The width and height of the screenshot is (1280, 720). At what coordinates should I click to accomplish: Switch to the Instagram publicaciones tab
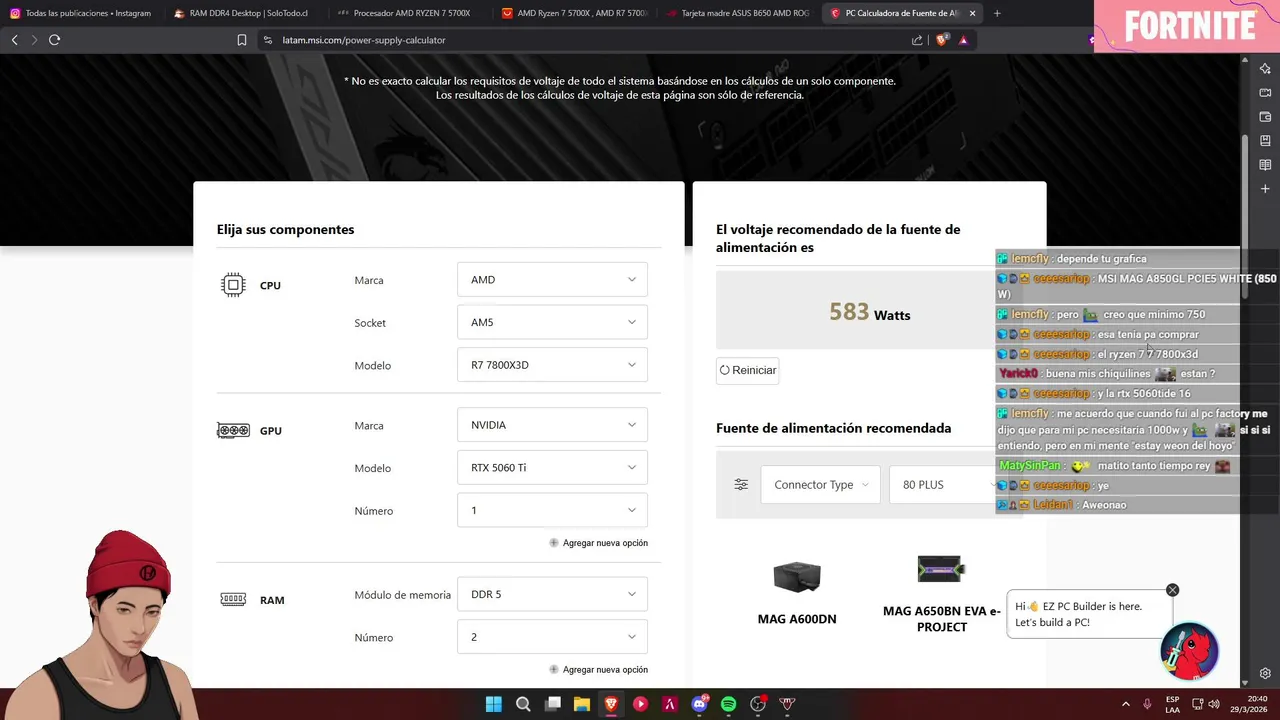coord(80,13)
